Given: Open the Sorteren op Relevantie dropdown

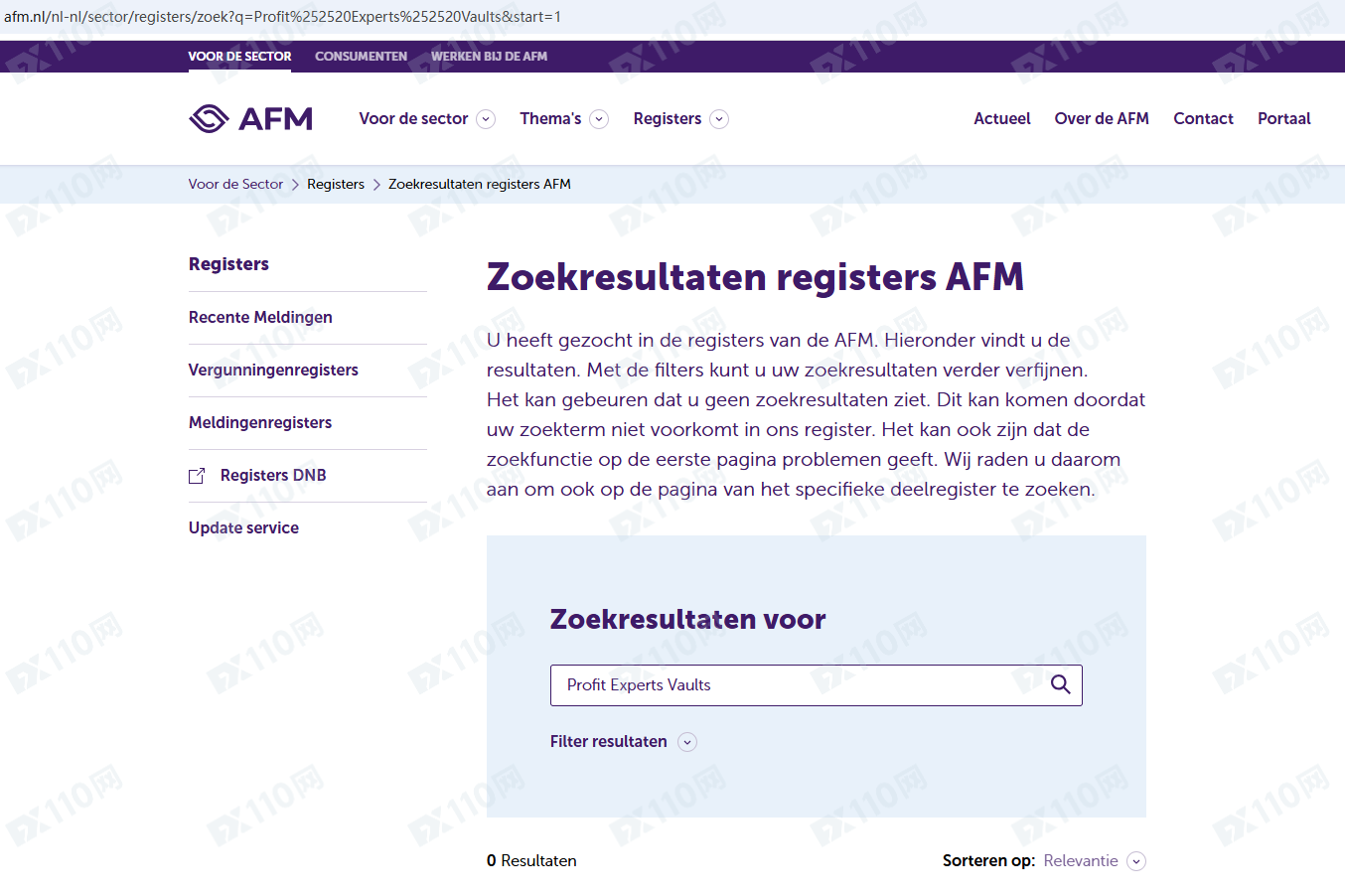Looking at the screenshot, I should (1136, 861).
